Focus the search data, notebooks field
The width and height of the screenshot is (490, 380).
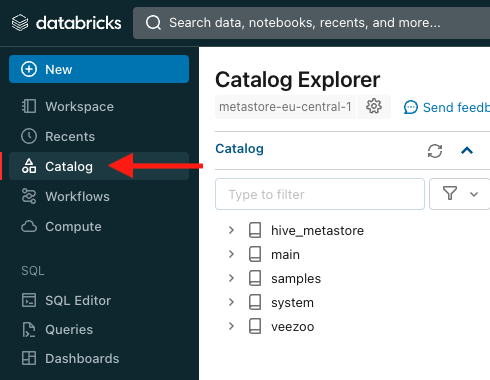click(x=311, y=23)
